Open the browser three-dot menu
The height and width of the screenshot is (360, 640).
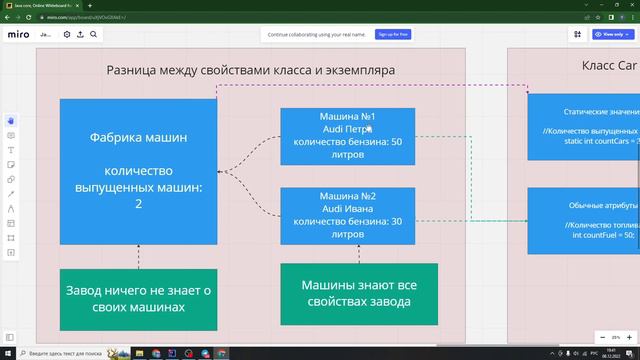point(633,18)
